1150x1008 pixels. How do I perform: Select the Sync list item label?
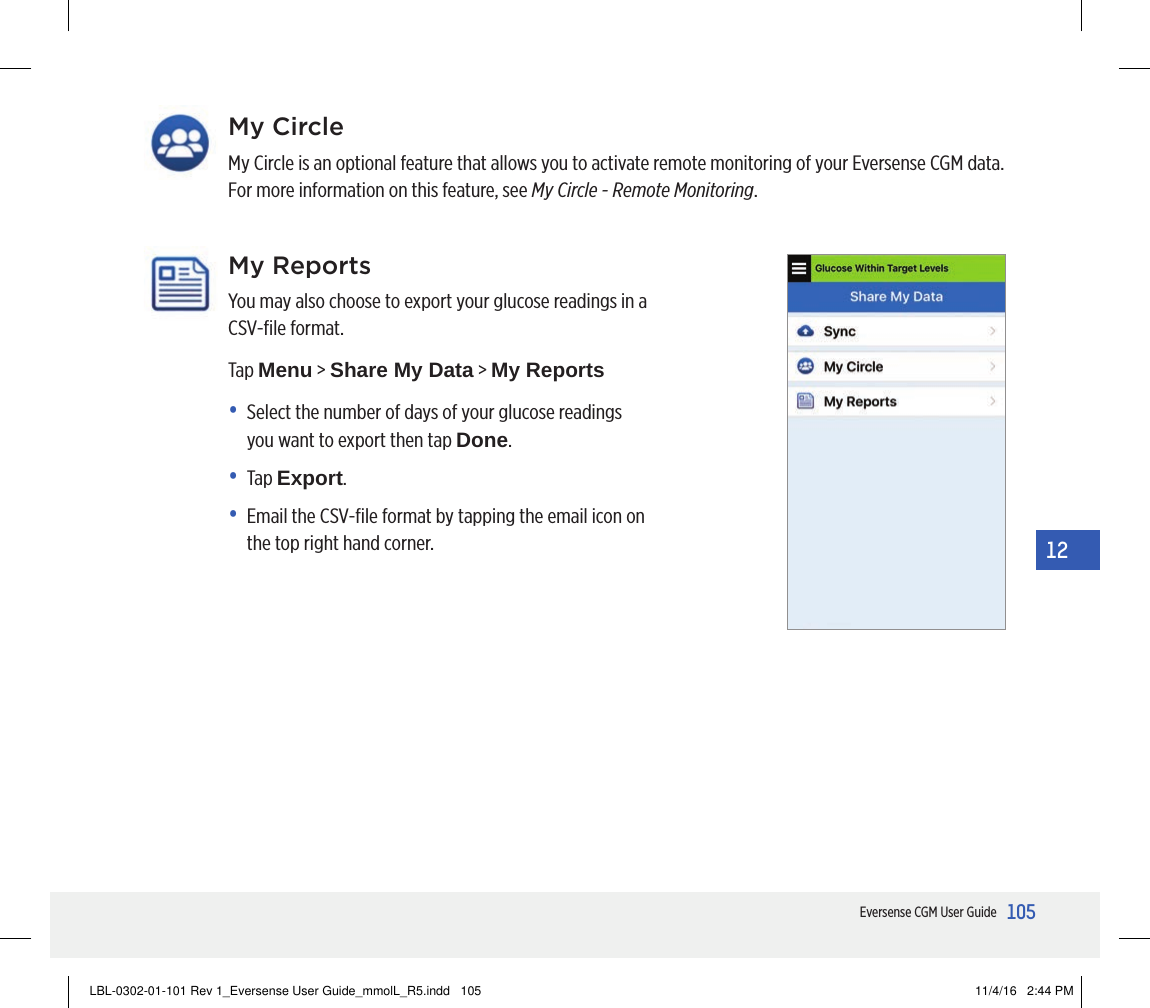click(x=839, y=332)
